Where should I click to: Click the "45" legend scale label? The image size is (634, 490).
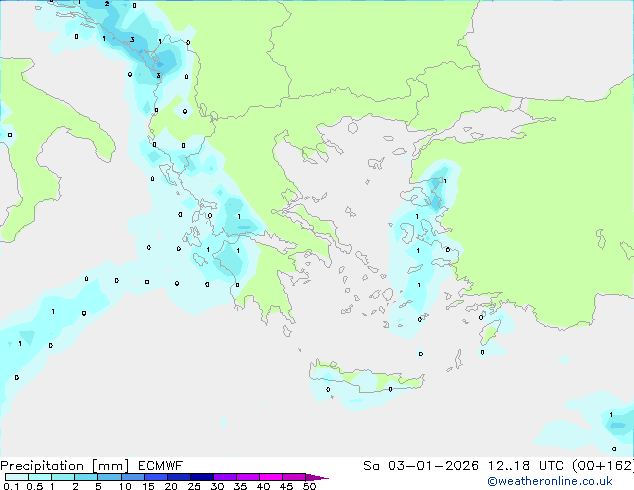(x=286, y=486)
